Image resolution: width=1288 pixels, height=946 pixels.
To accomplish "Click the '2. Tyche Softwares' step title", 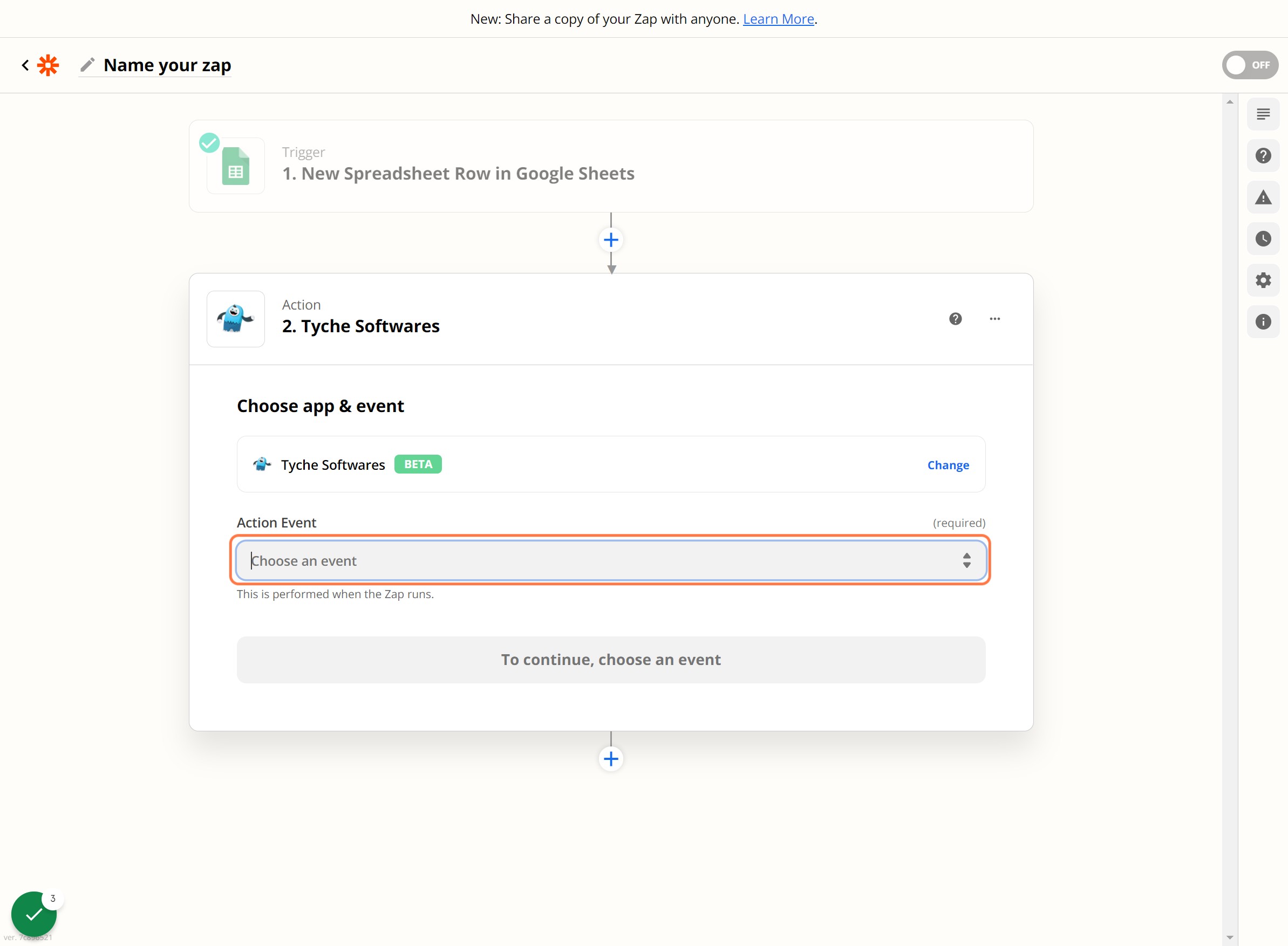I will (x=360, y=326).
